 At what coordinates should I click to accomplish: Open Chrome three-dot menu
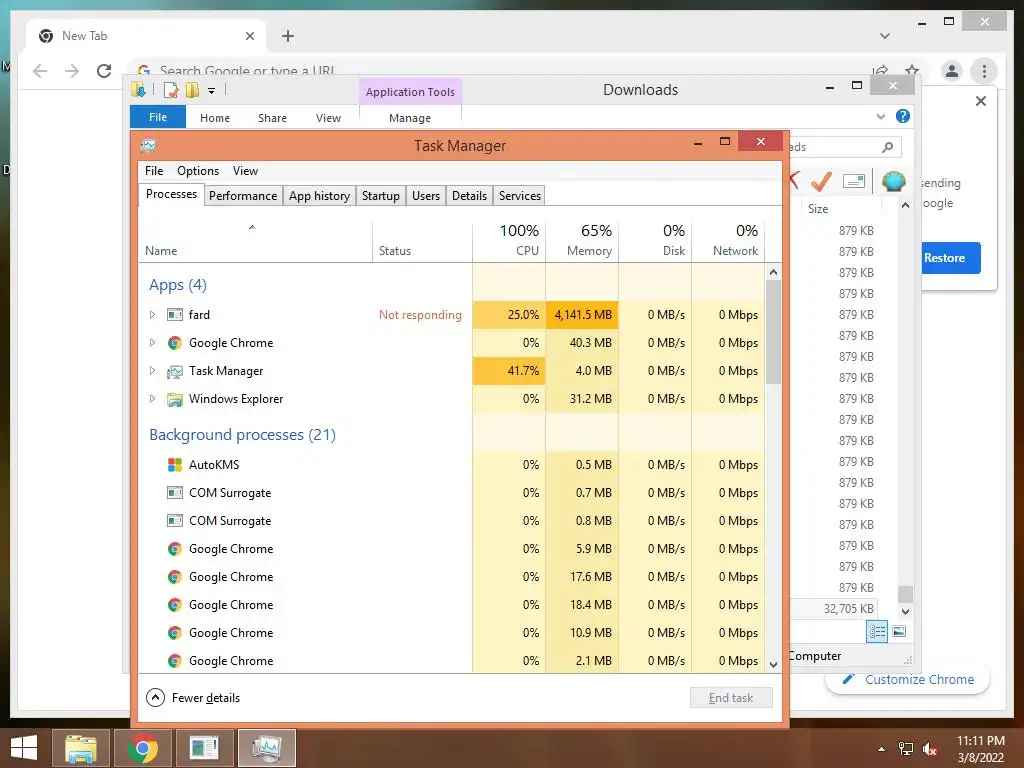(x=984, y=71)
